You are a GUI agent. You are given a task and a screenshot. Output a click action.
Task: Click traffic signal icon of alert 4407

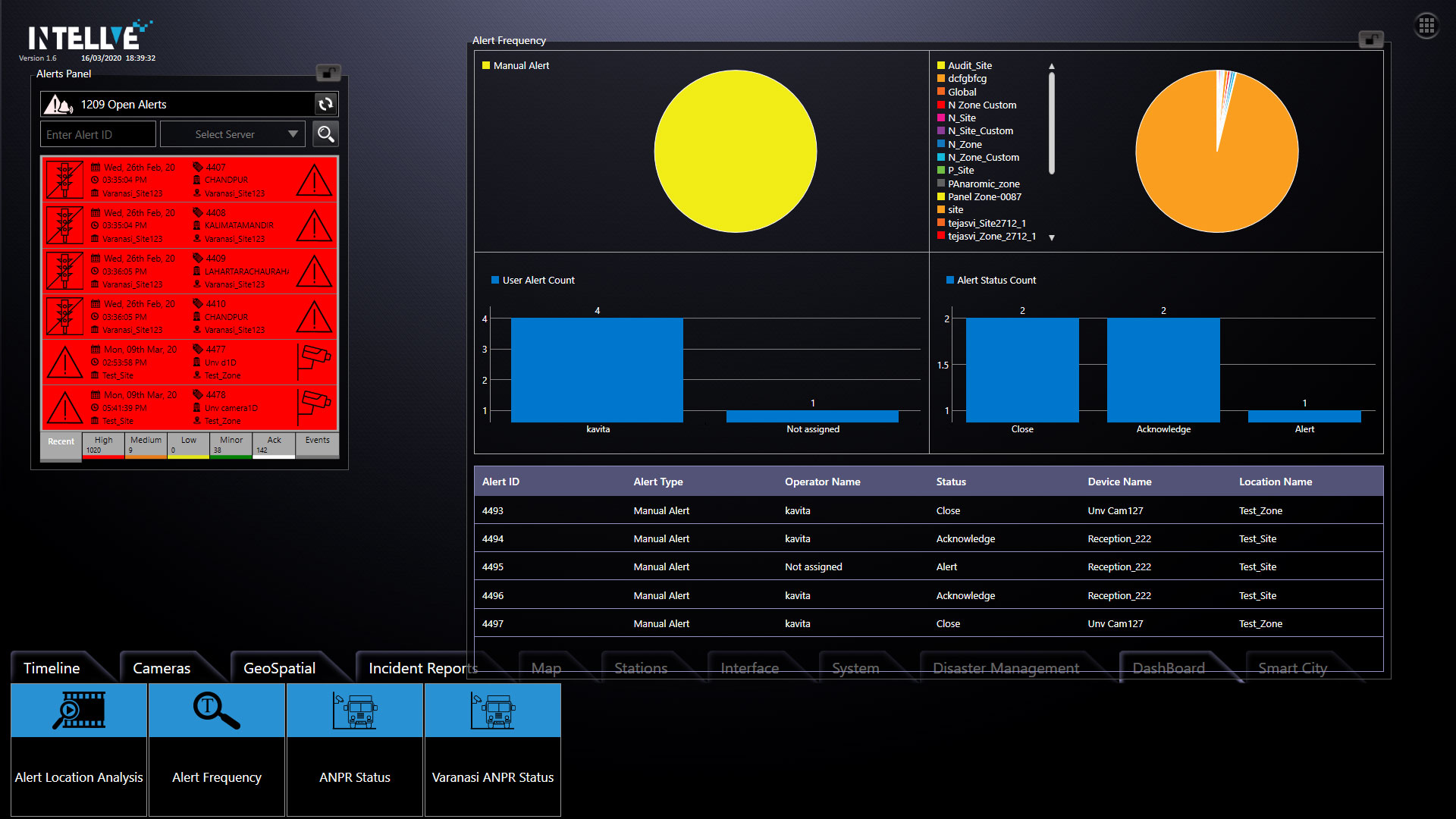point(64,180)
